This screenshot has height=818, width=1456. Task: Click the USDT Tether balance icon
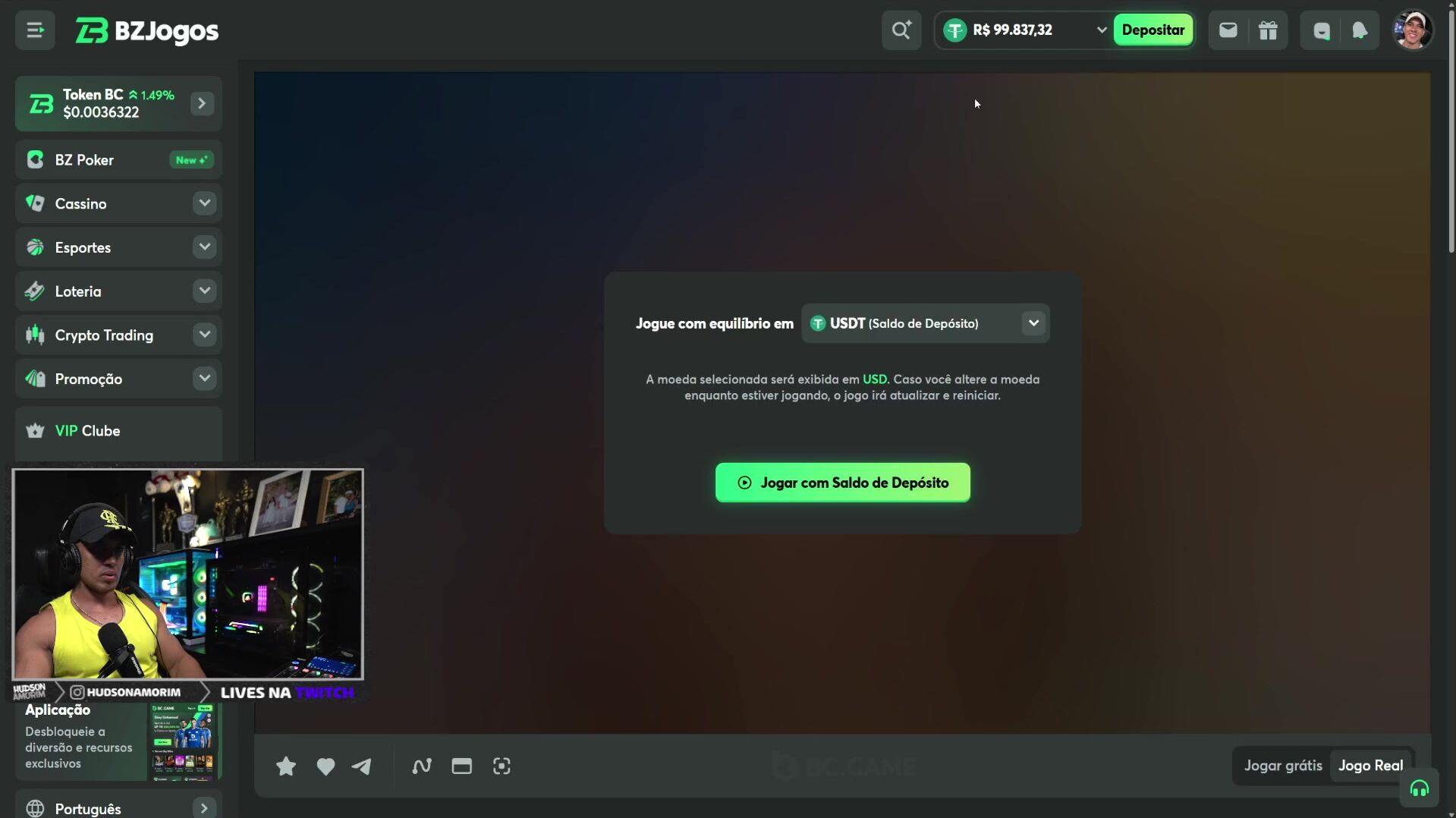point(955,30)
